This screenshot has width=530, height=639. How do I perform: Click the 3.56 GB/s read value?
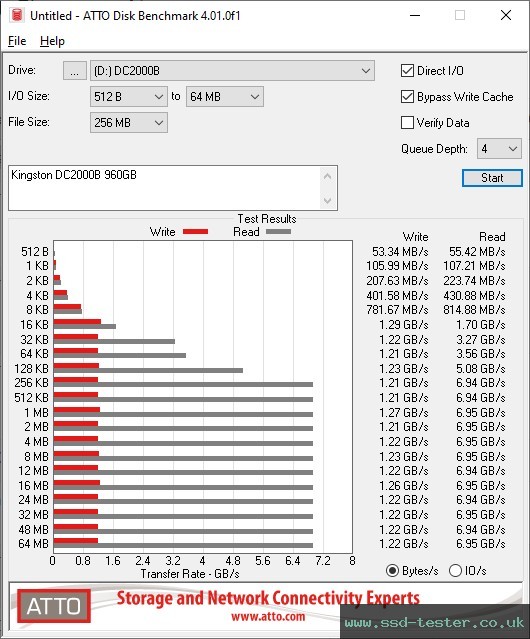pos(481,354)
